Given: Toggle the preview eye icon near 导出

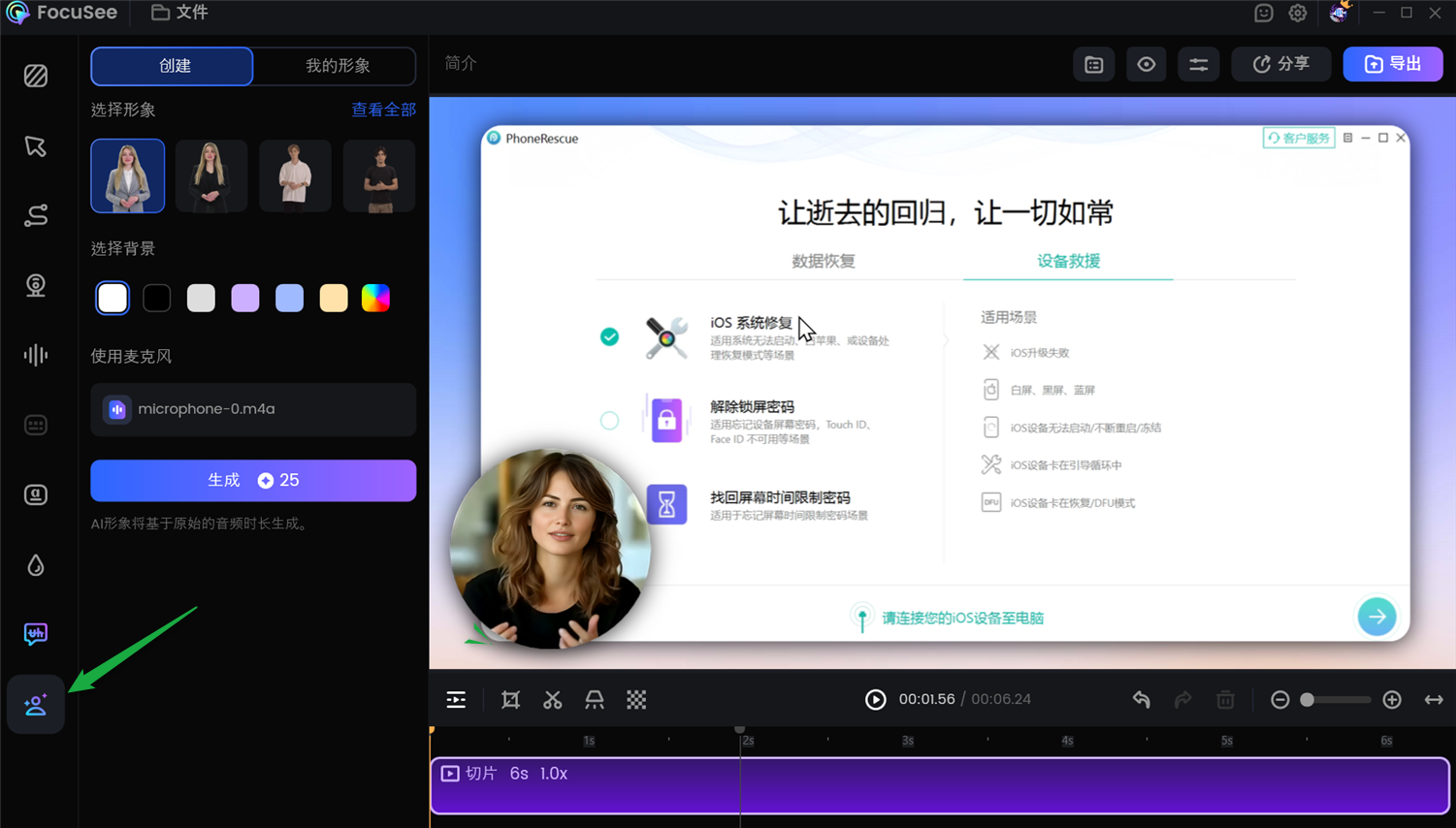Looking at the screenshot, I should pyautogui.click(x=1146, y=64).
